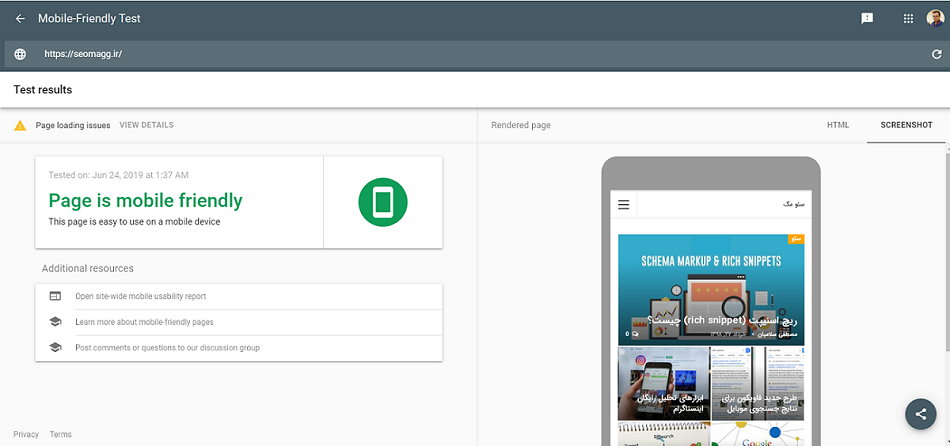Open the feedback icon in header
950x446 pixels.
[x=867, y=18]
